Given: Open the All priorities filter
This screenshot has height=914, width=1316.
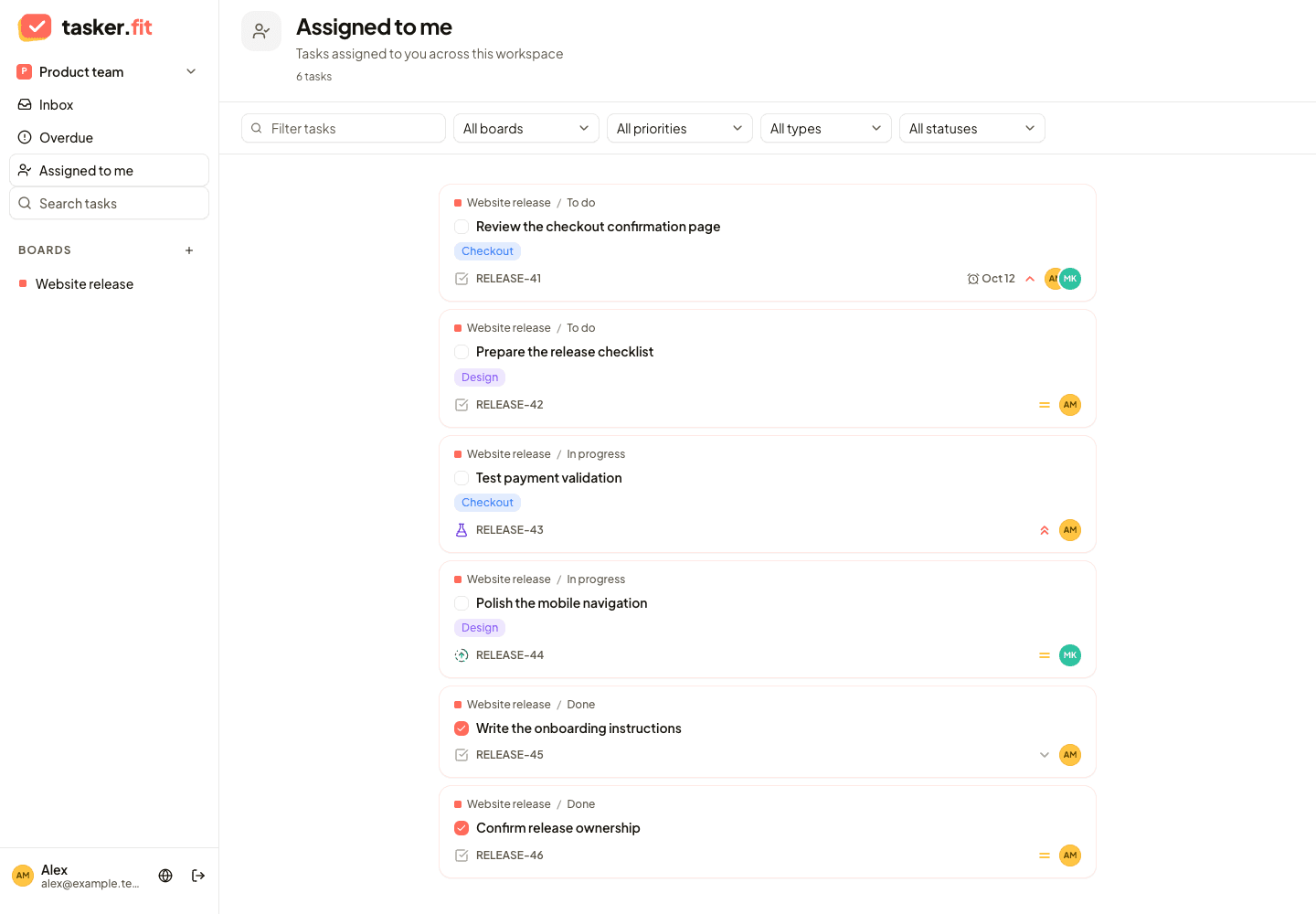Looking at the screenshot, I should pyautogui.click(x=680, y=129).
